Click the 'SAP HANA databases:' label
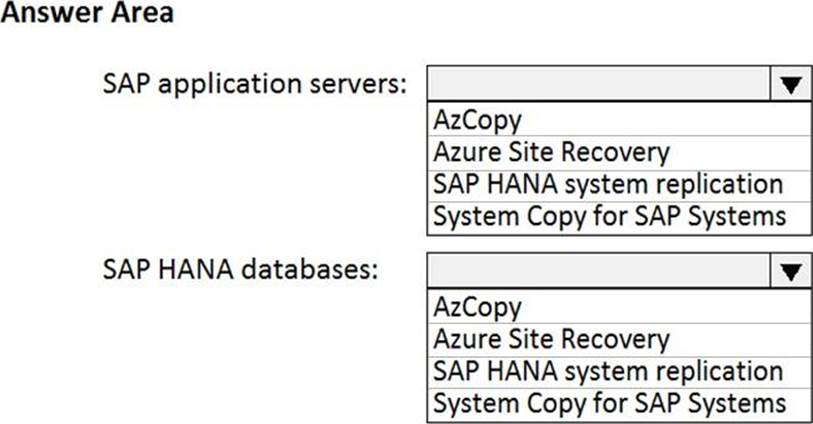 (241, 270)
